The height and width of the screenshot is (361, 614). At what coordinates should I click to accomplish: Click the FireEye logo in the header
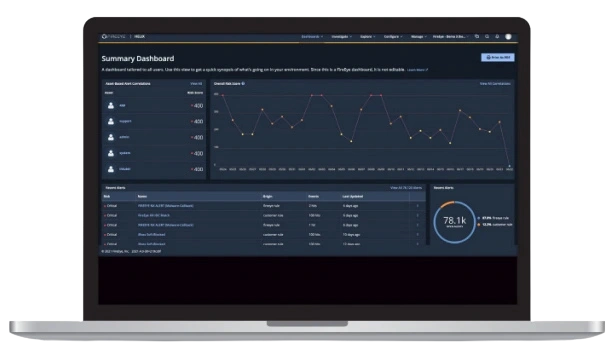(x=113, y=36)
